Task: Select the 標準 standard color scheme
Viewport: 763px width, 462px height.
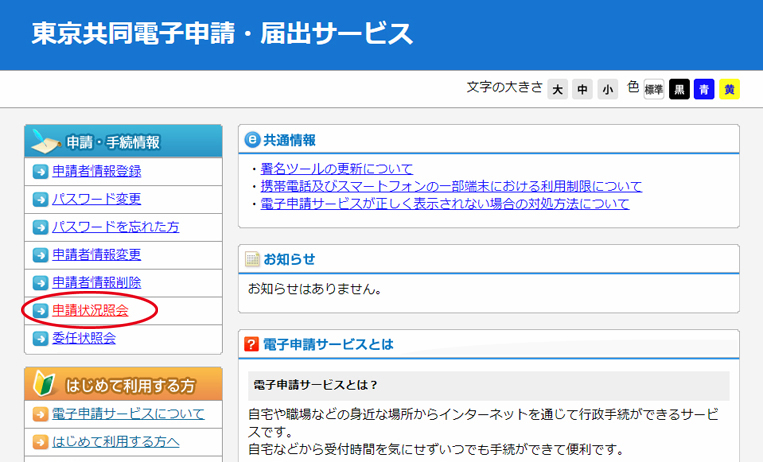Action: (x=654, y=90)
